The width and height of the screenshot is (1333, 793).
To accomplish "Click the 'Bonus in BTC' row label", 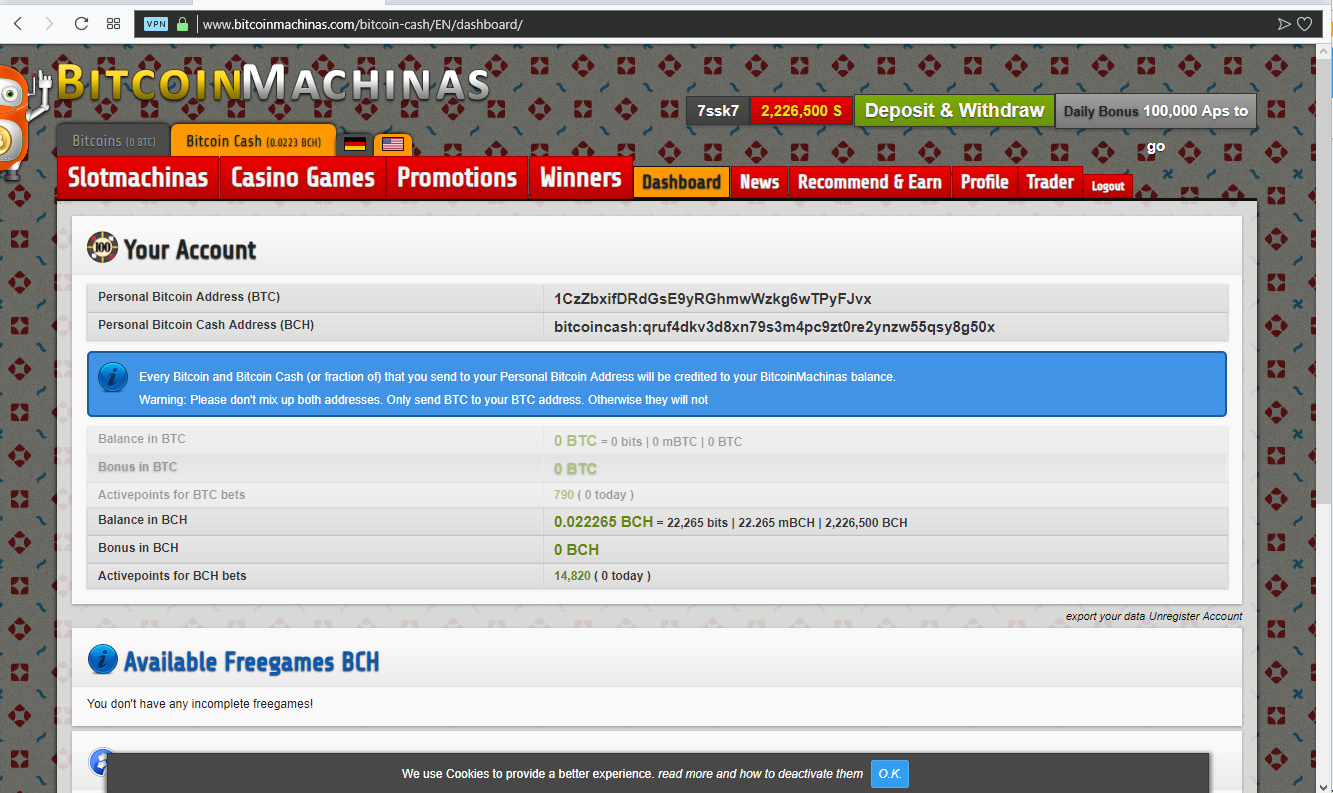I will pos(137,467).
